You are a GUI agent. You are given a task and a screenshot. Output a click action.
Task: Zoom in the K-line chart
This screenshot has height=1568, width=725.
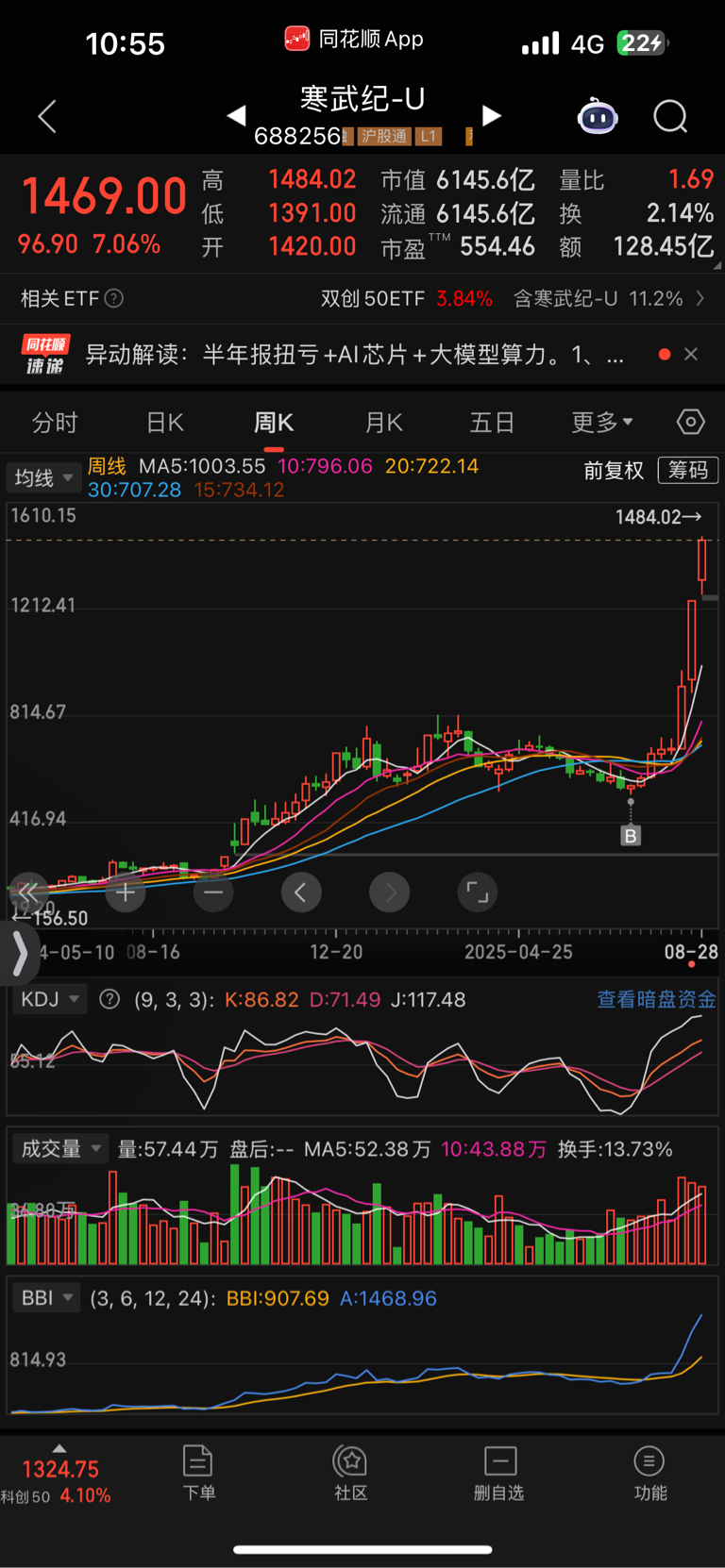(126, 892)
